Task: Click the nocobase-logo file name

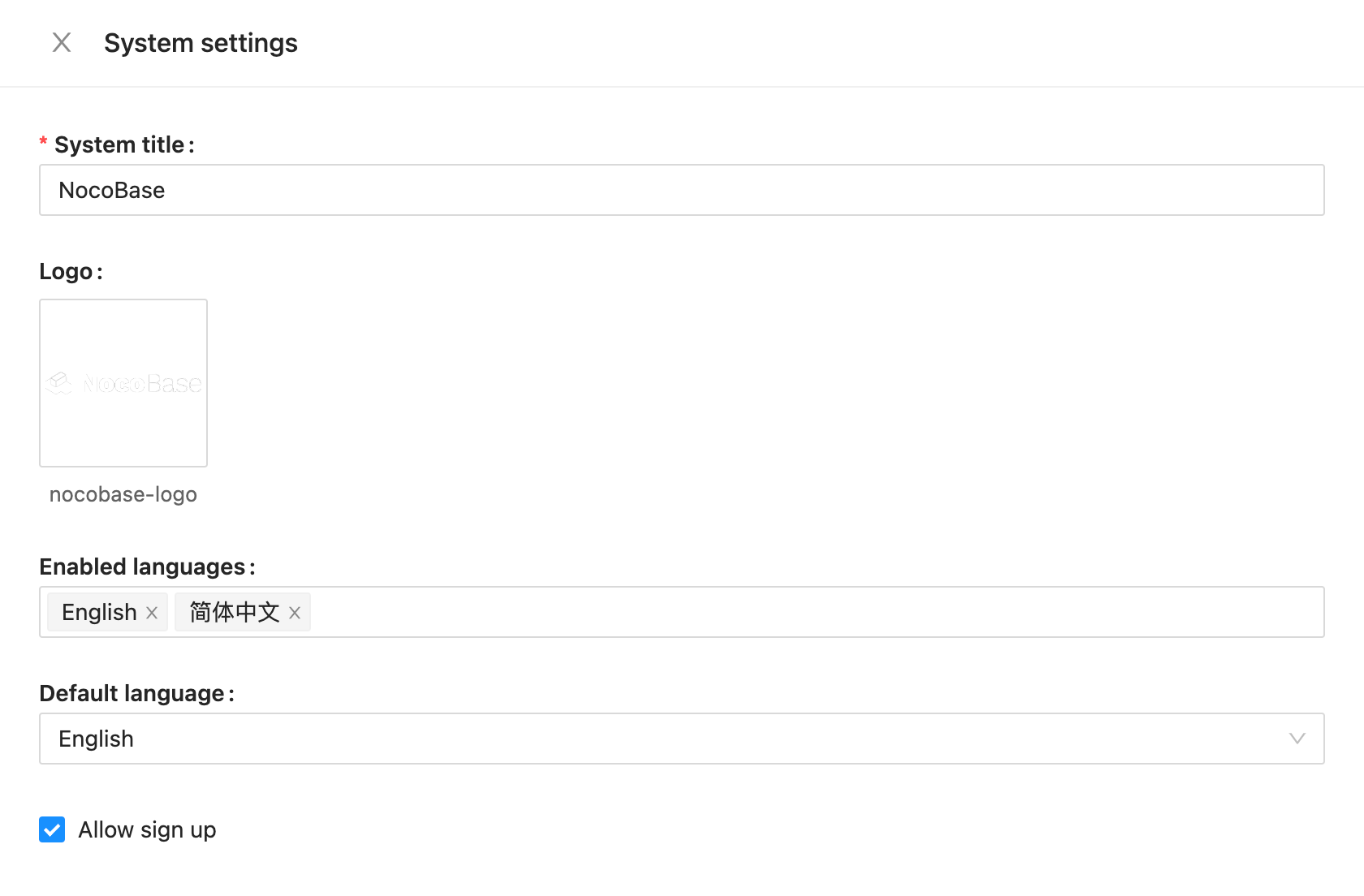Action: 123,494
